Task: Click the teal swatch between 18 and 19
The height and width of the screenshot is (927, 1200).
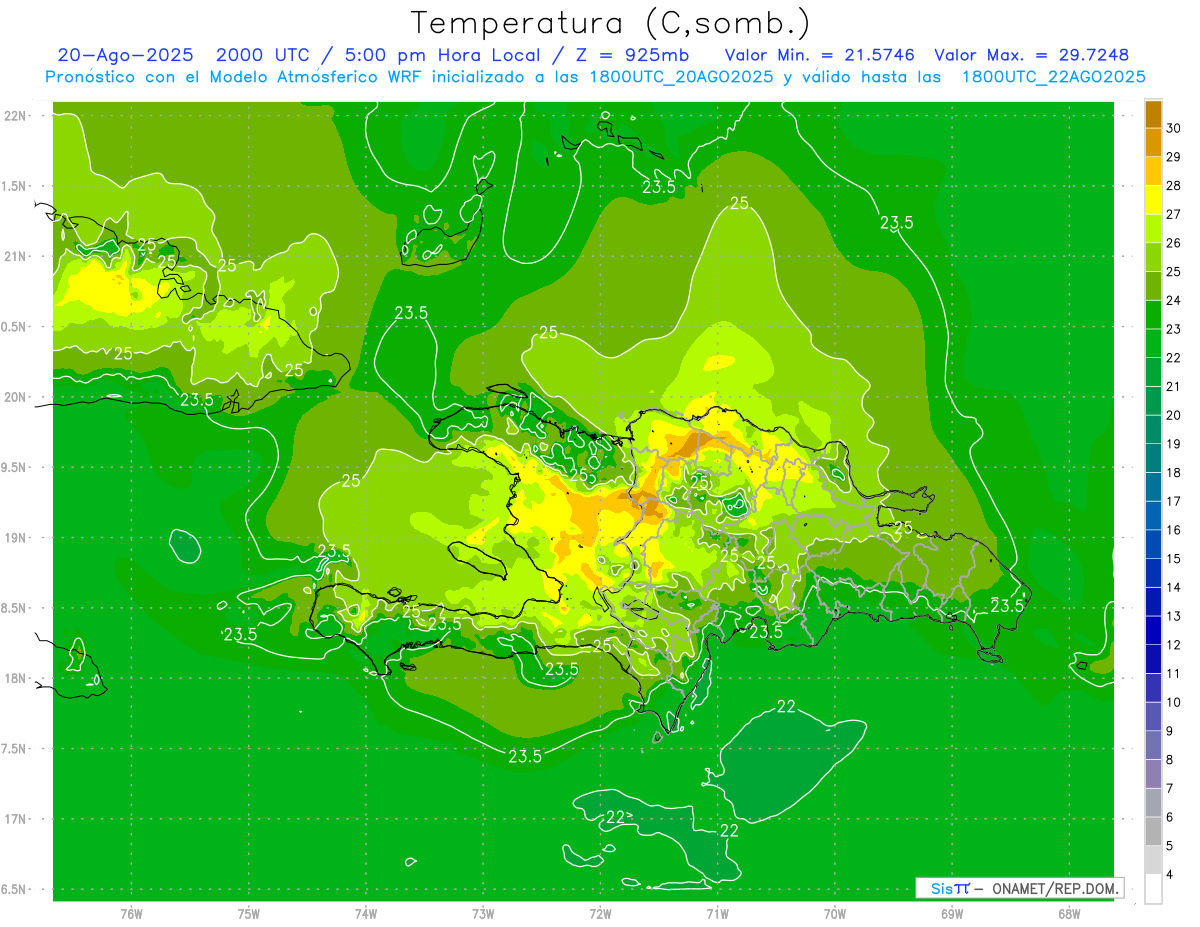Action: click(x=1153, y=458)
